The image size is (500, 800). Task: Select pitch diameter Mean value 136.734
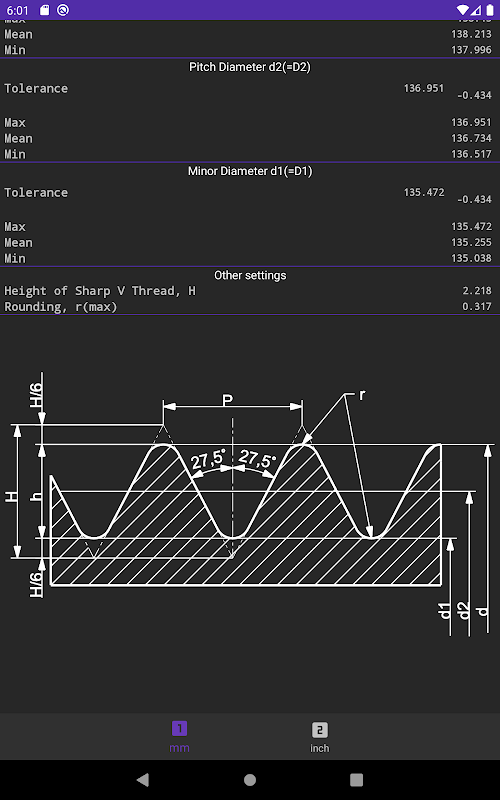pyautogui.click(x=471, y=138)
